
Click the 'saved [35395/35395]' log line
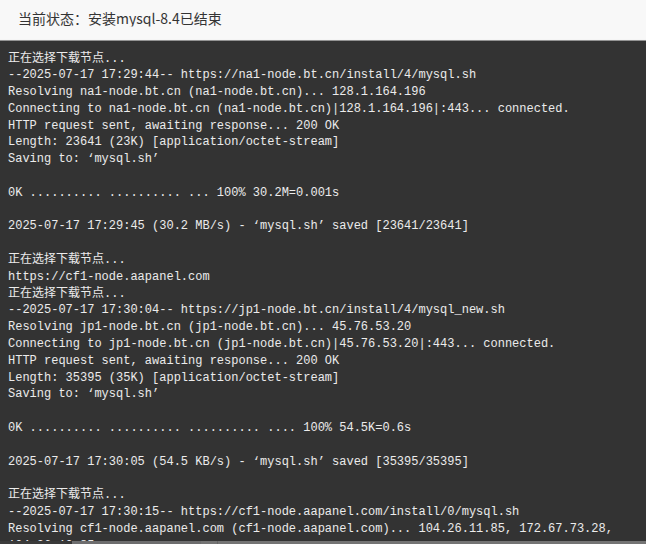pos(238,461)
